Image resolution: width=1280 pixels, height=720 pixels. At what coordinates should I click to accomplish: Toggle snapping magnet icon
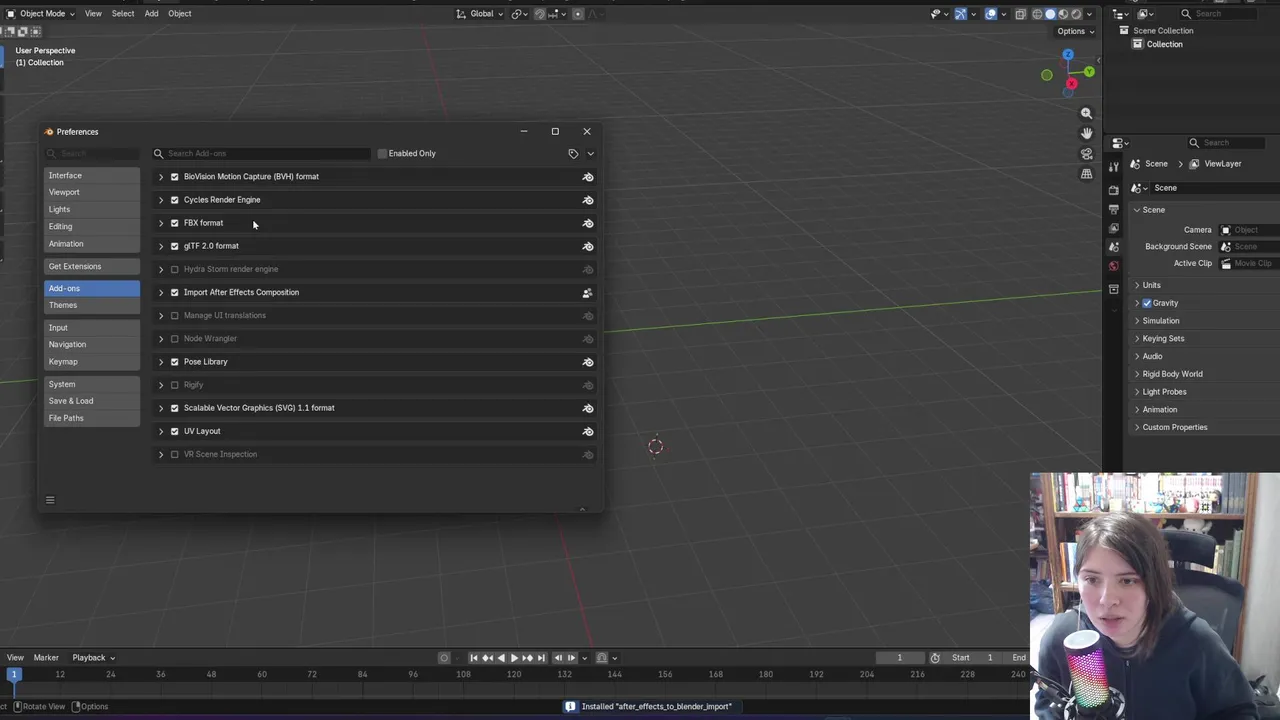click(x=540, y=14)
